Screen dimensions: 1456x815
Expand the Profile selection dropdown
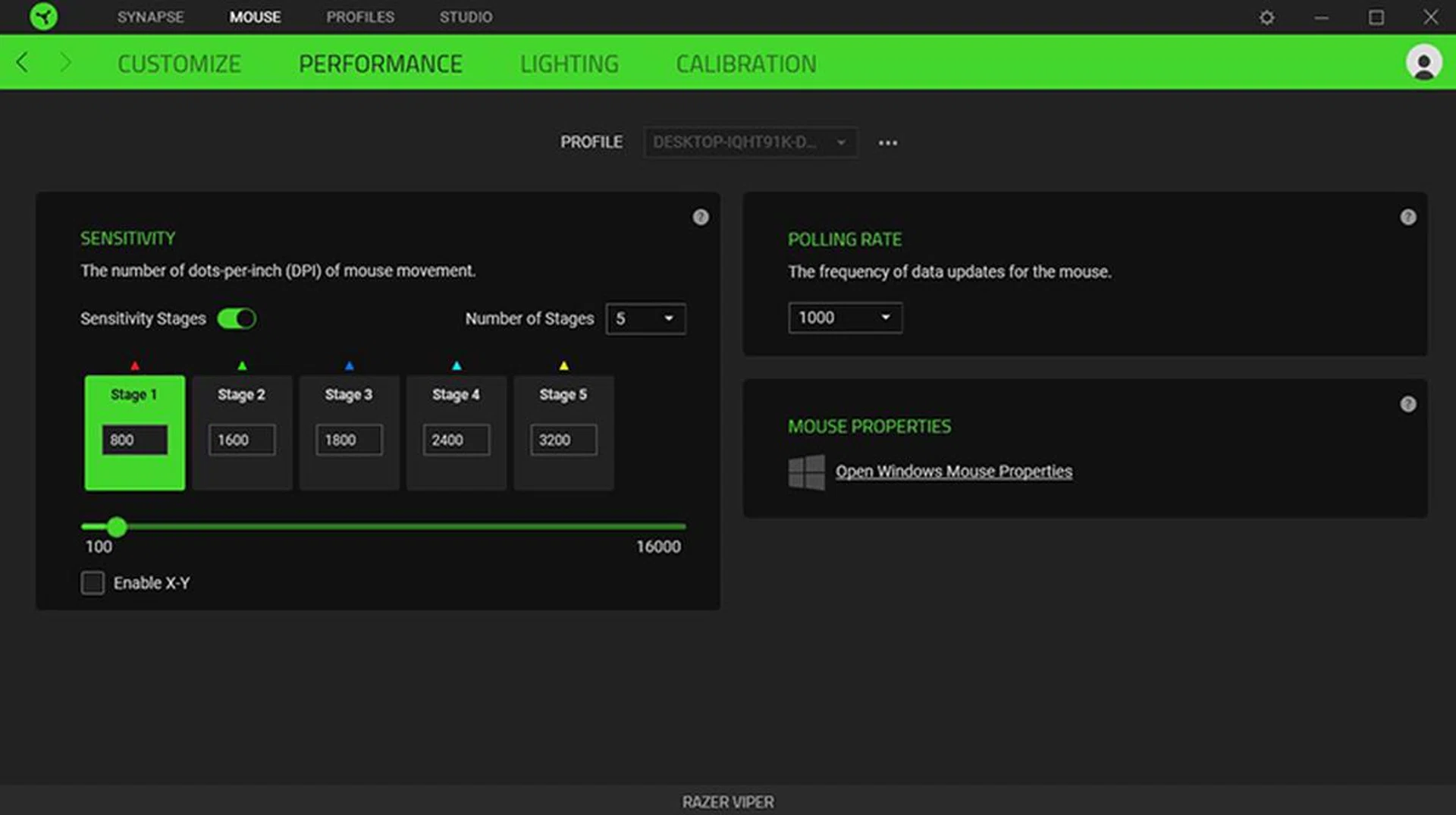pyautogui.click(x=750, y=143)
